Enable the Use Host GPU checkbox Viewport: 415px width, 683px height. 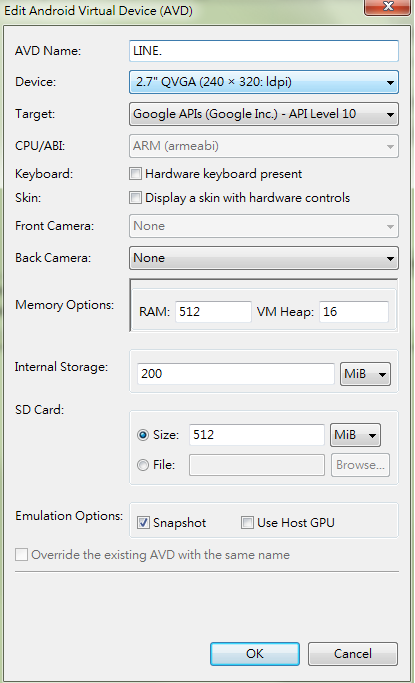click(x=247, y=522)
